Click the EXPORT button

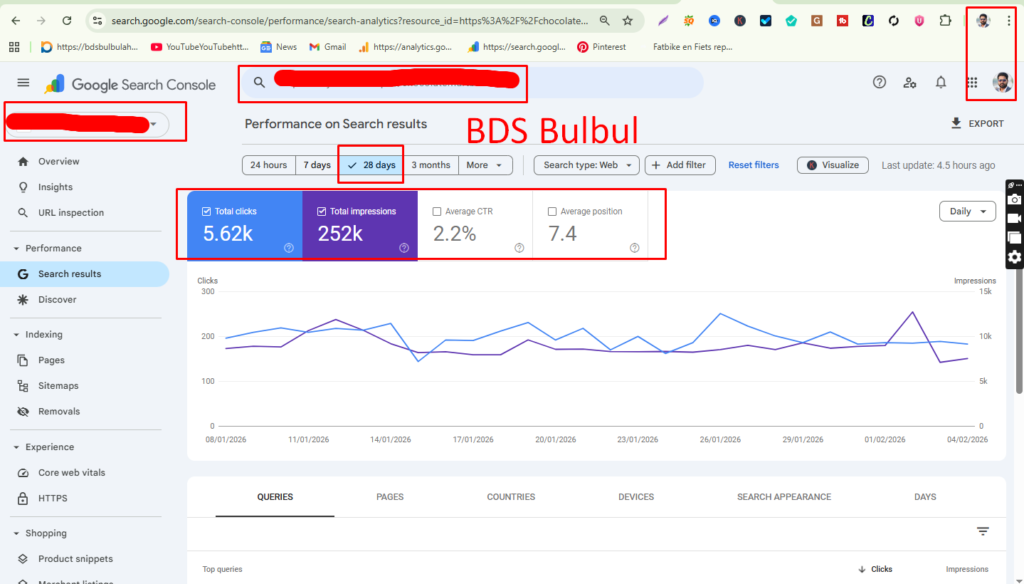[977, 123]
